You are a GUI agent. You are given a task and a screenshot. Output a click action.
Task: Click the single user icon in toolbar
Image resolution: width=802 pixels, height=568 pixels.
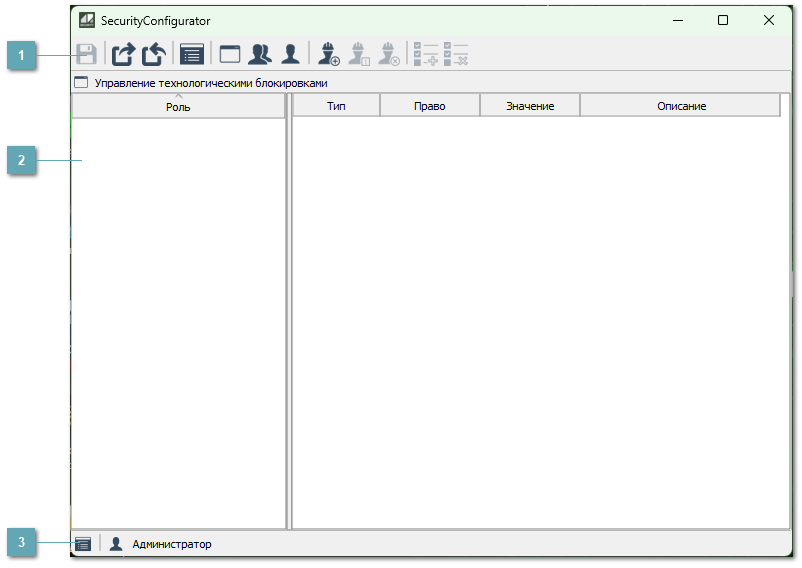pos(290,54)
